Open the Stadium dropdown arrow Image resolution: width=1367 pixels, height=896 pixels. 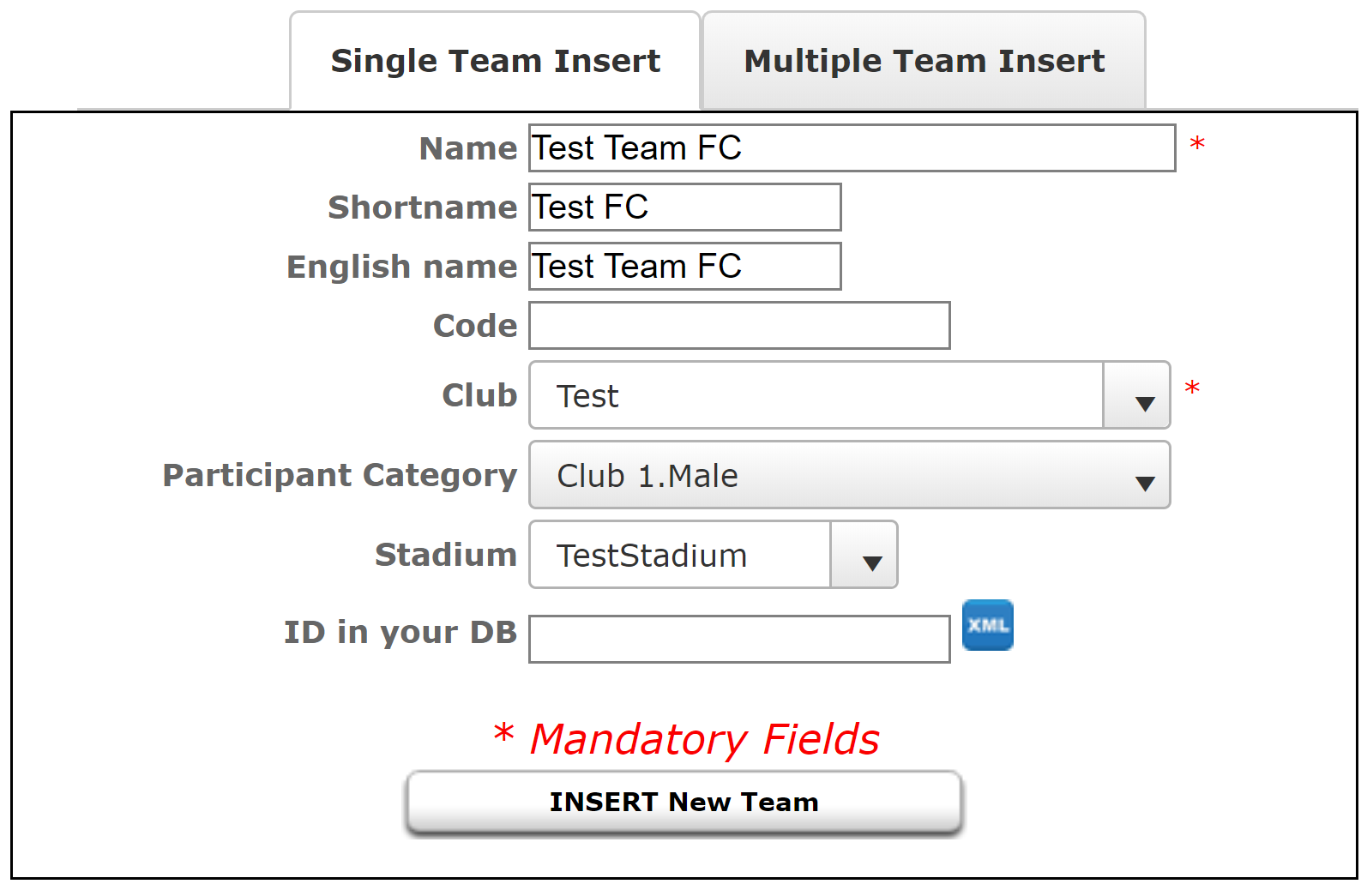864,555
